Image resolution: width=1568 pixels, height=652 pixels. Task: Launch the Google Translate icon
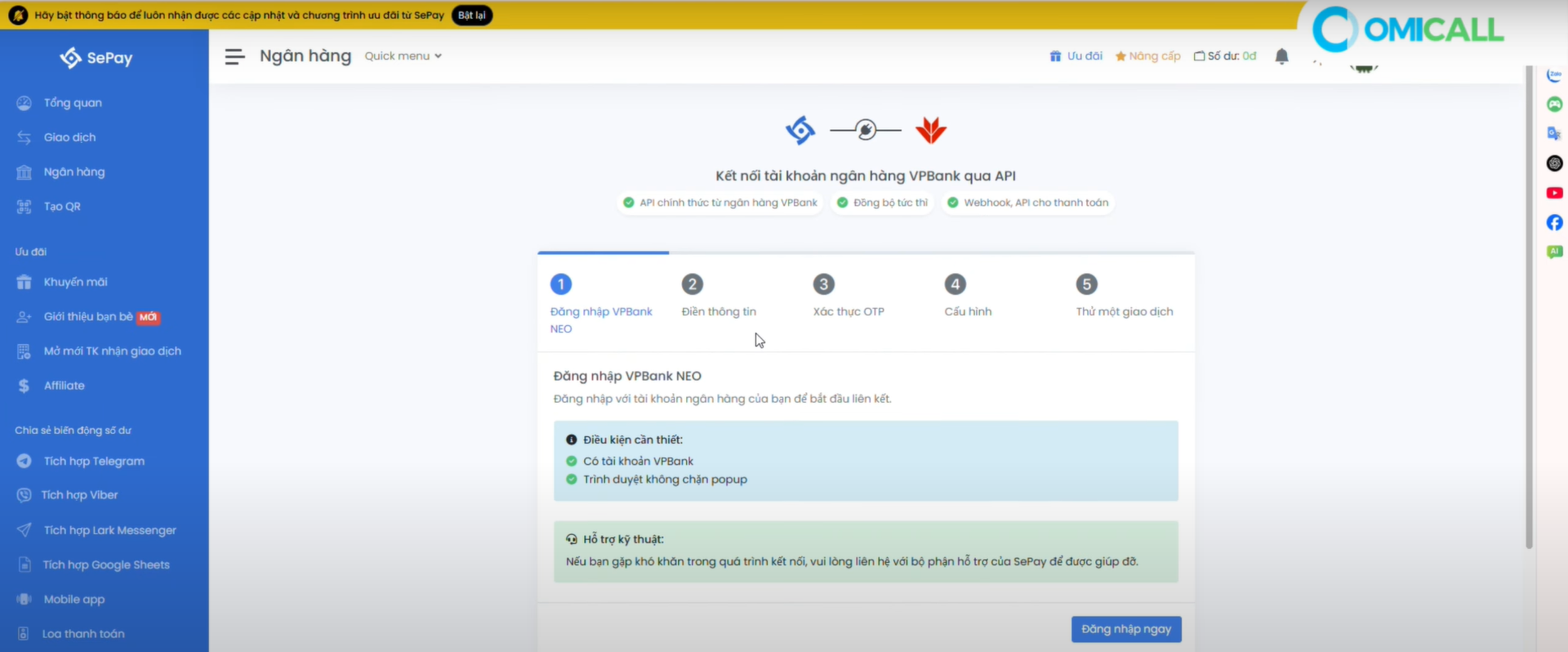1554,133
